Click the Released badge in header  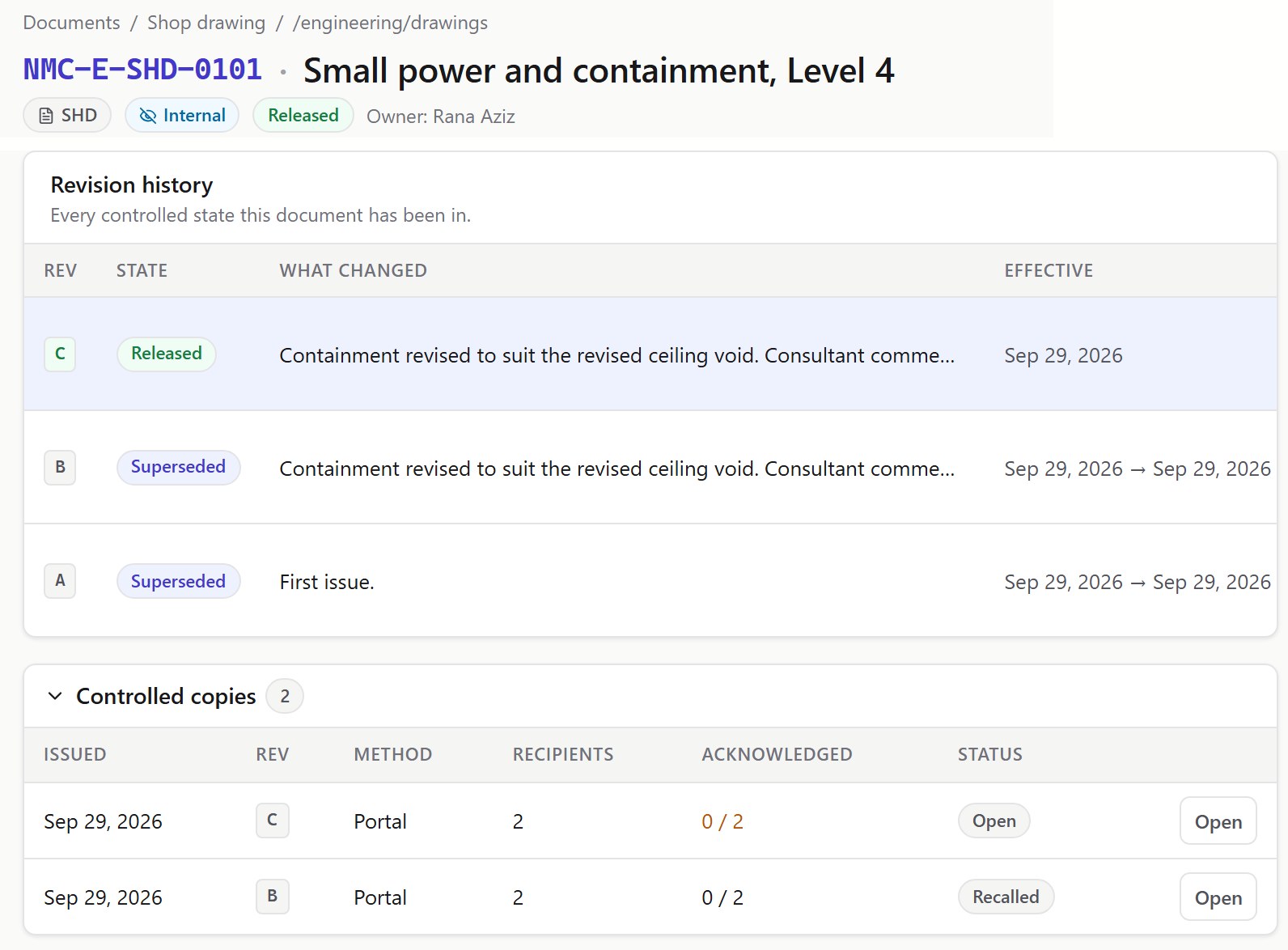tap(303, 115)
